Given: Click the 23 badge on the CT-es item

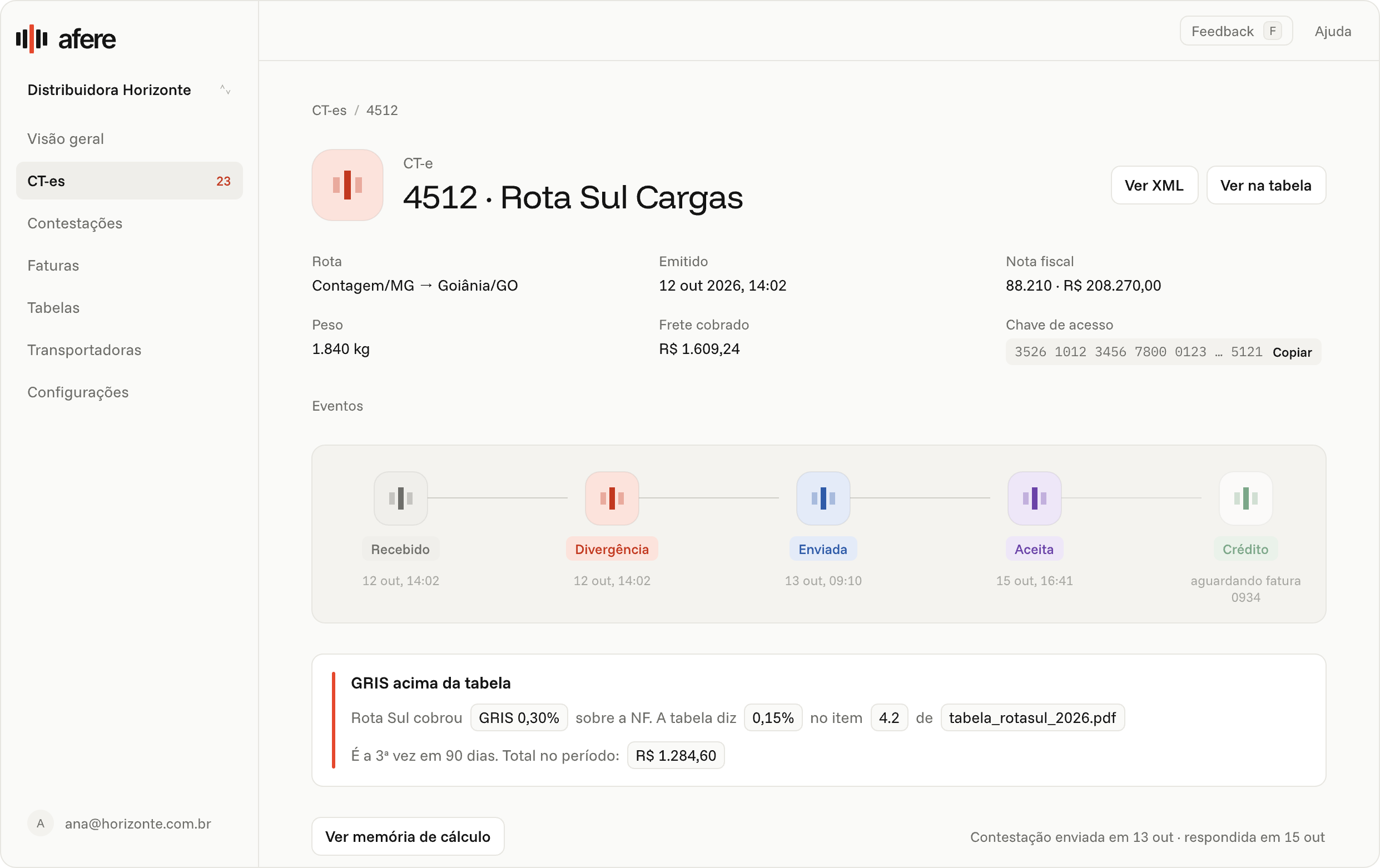Looking at the screenshot, I should pos(224,181).
